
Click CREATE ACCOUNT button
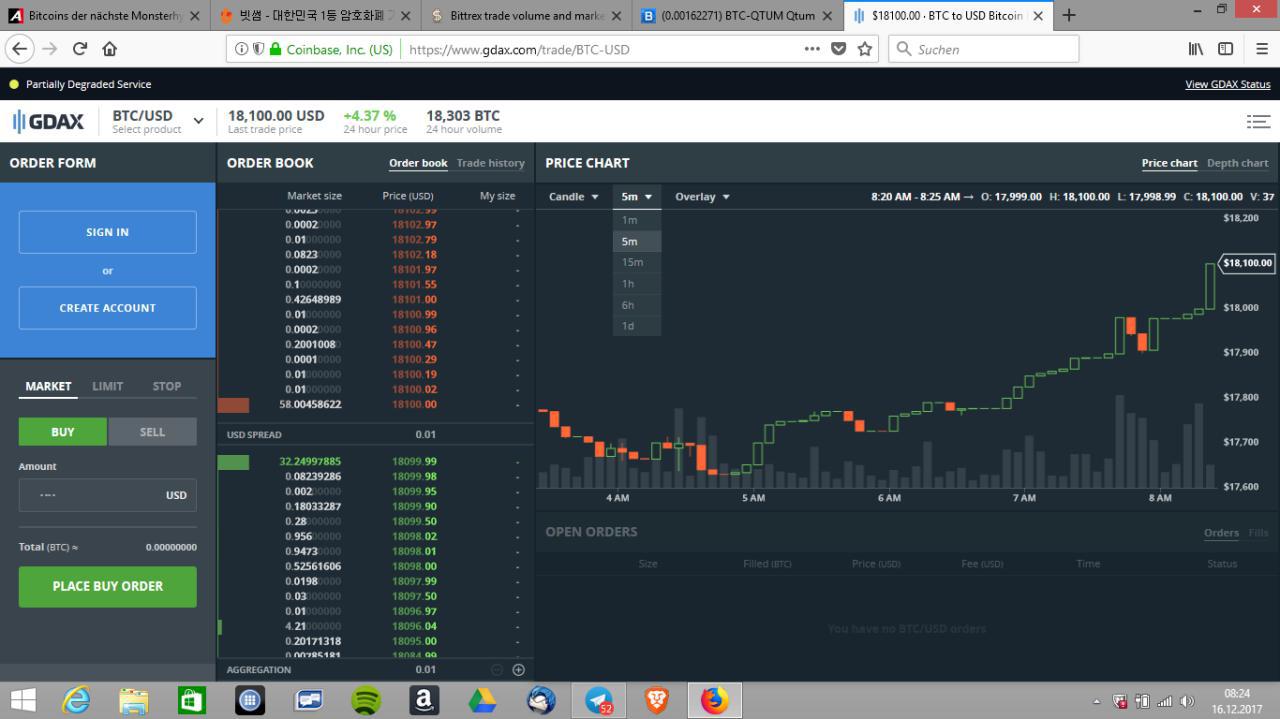point(107,308)
